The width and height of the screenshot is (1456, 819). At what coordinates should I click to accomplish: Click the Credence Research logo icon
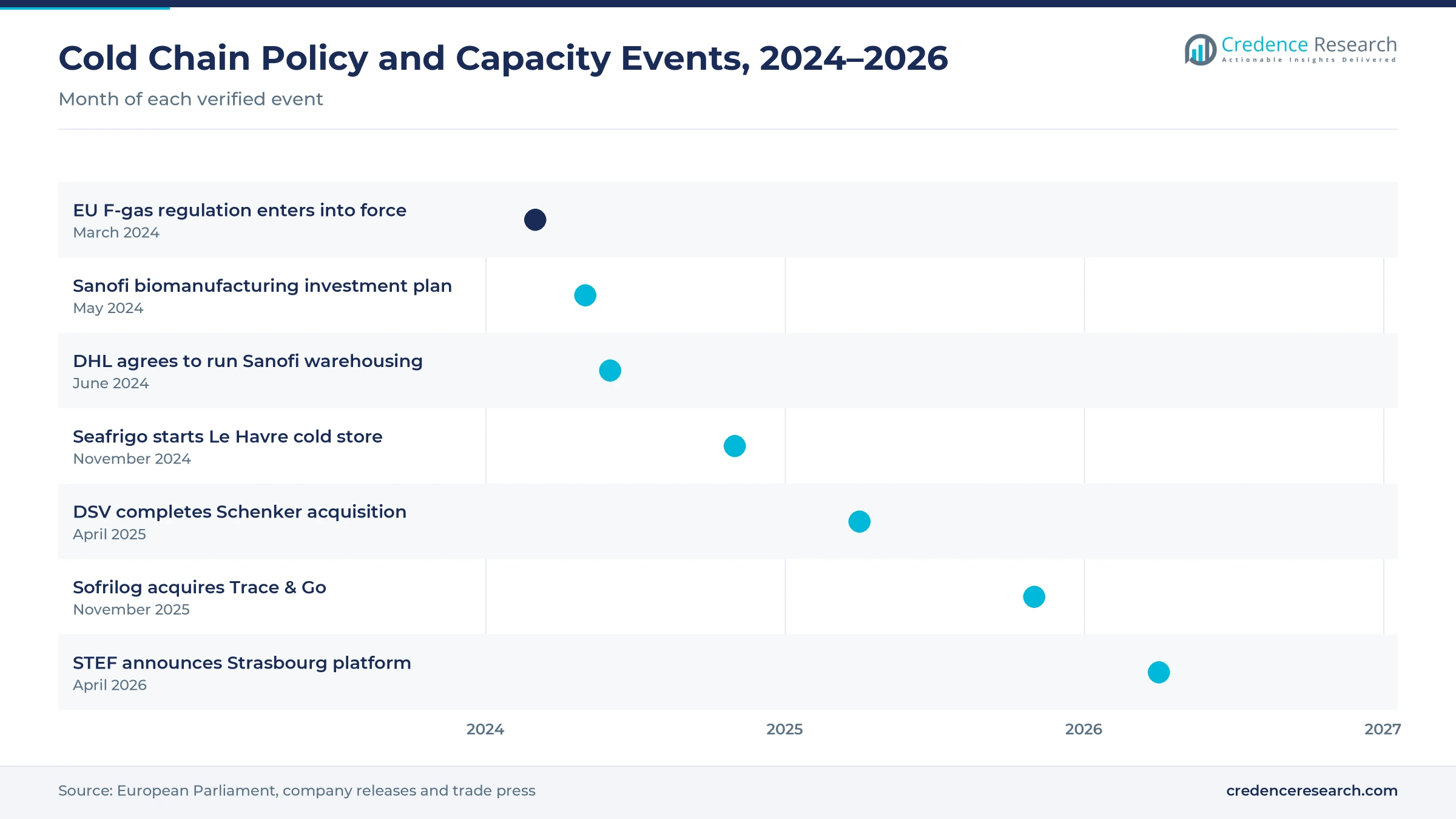tap(1201, 50)
